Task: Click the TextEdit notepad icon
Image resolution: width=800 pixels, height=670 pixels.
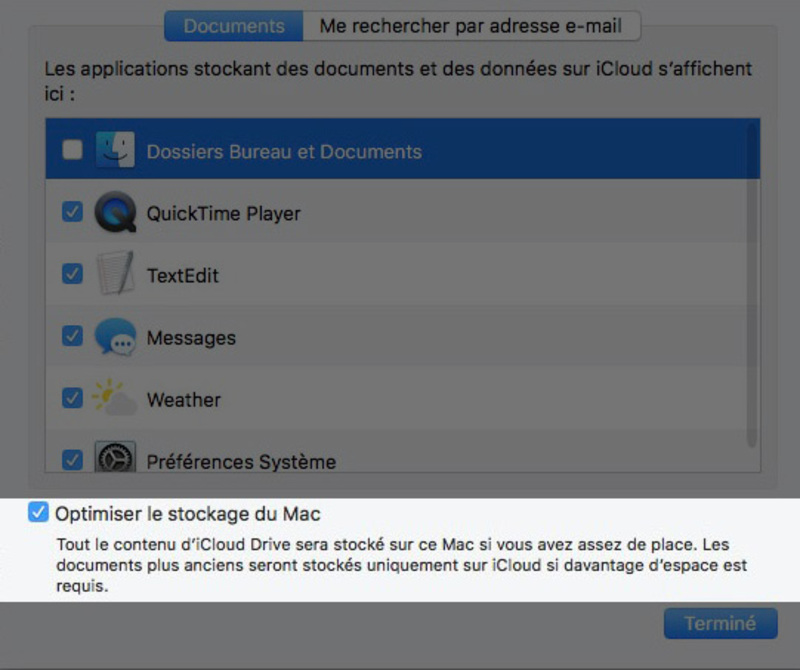Action: coord(116,273)
